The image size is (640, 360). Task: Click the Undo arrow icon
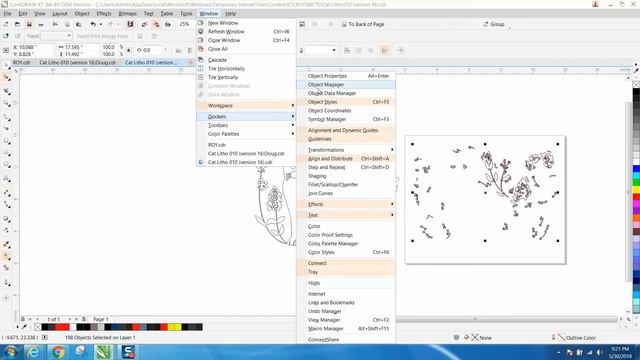click(x=93, y=24)
